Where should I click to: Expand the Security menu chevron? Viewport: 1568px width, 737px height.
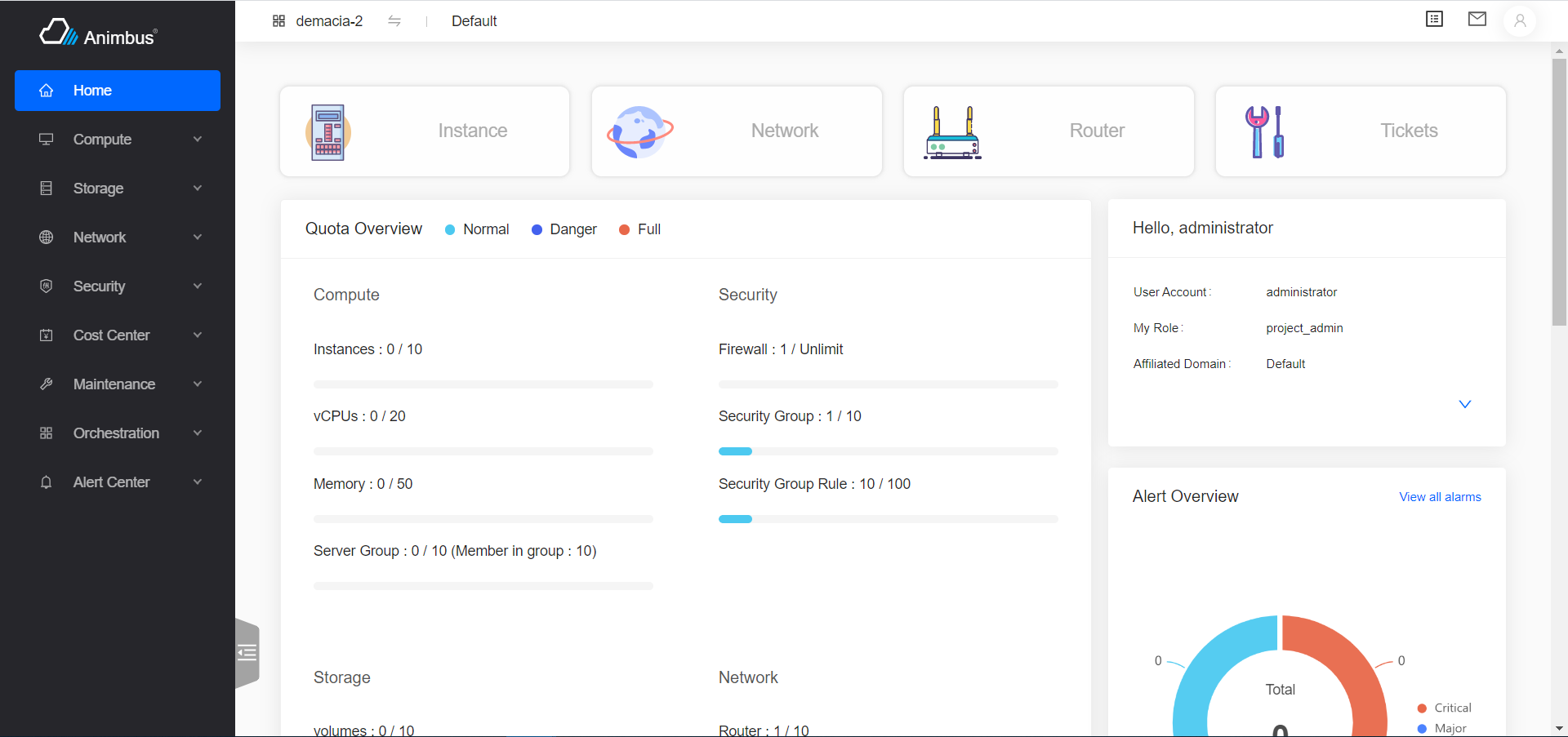click(x=198, y=286)
